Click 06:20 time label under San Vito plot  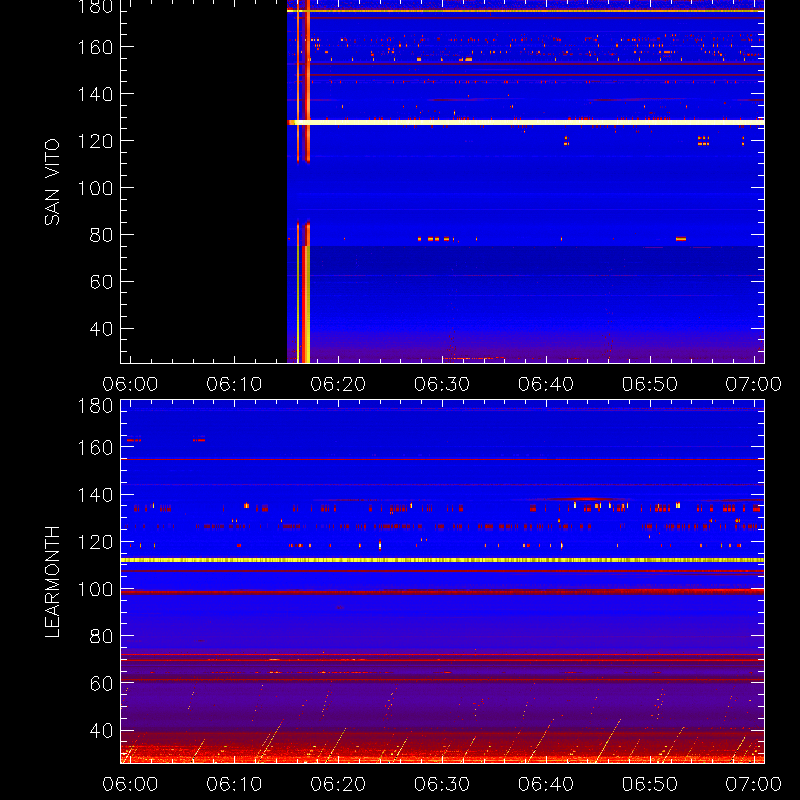point(338,384)
